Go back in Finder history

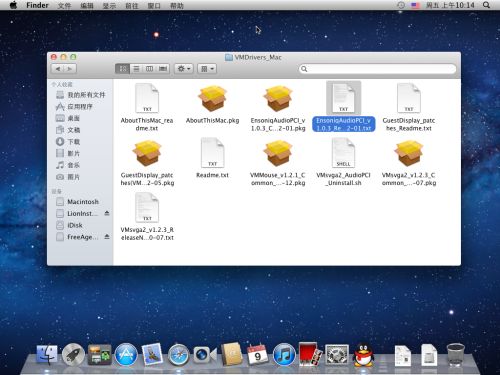coord(58,69)
